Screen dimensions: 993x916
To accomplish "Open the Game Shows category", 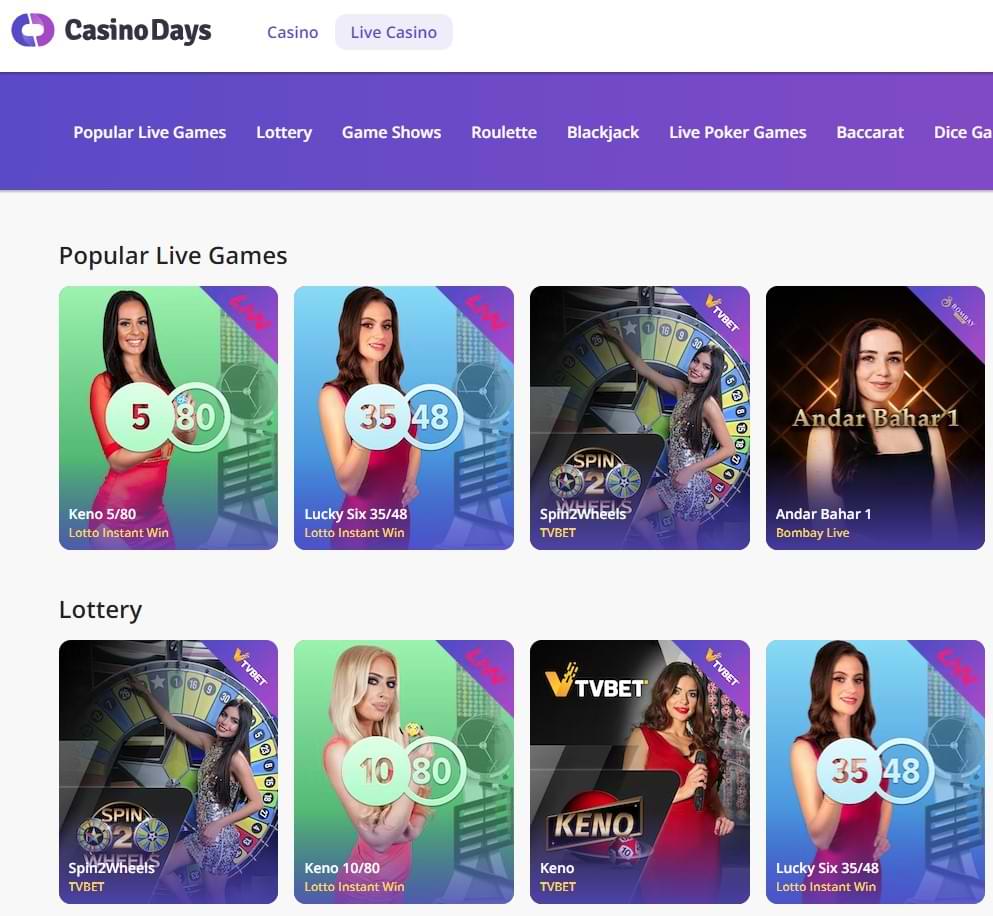I will [391, 132].
